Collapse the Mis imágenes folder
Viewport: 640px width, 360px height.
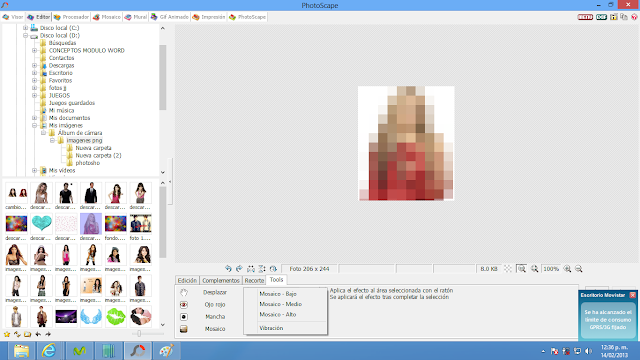click(x=34, y=125)
